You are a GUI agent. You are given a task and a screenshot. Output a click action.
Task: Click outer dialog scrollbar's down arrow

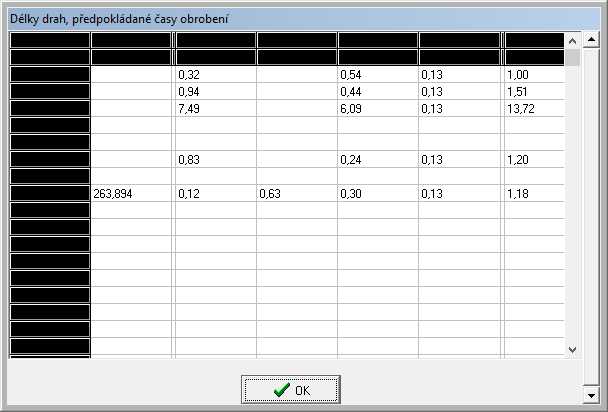click(592, 396)
